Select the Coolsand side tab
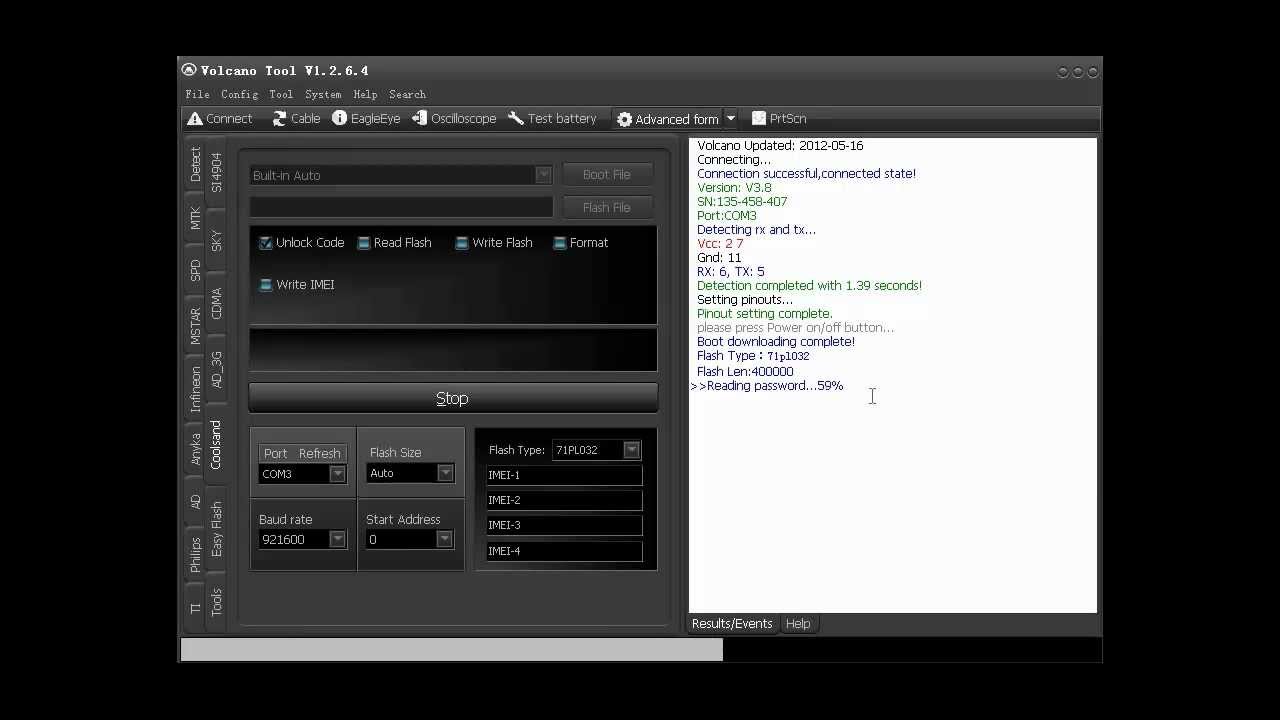 pyautogui.click(x=217, y=444)
